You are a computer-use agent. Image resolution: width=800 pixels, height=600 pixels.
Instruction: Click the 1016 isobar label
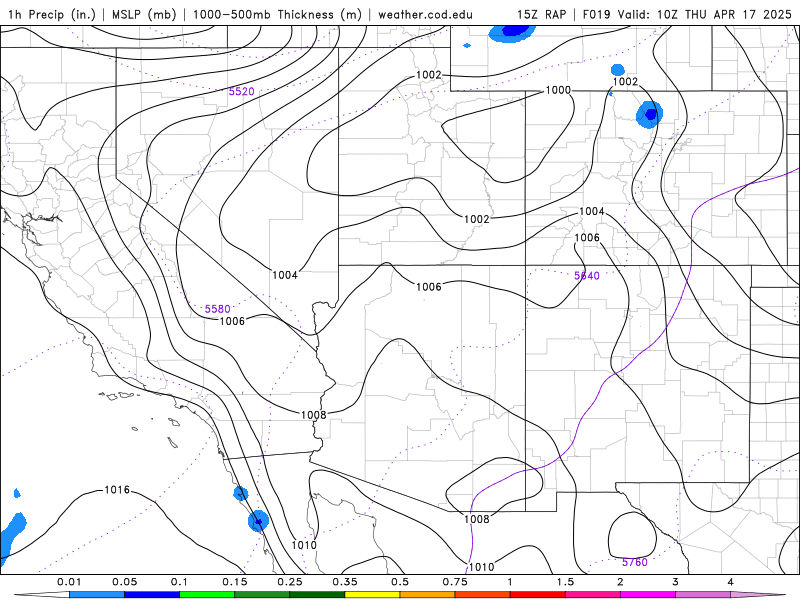[x=117, y=490]
